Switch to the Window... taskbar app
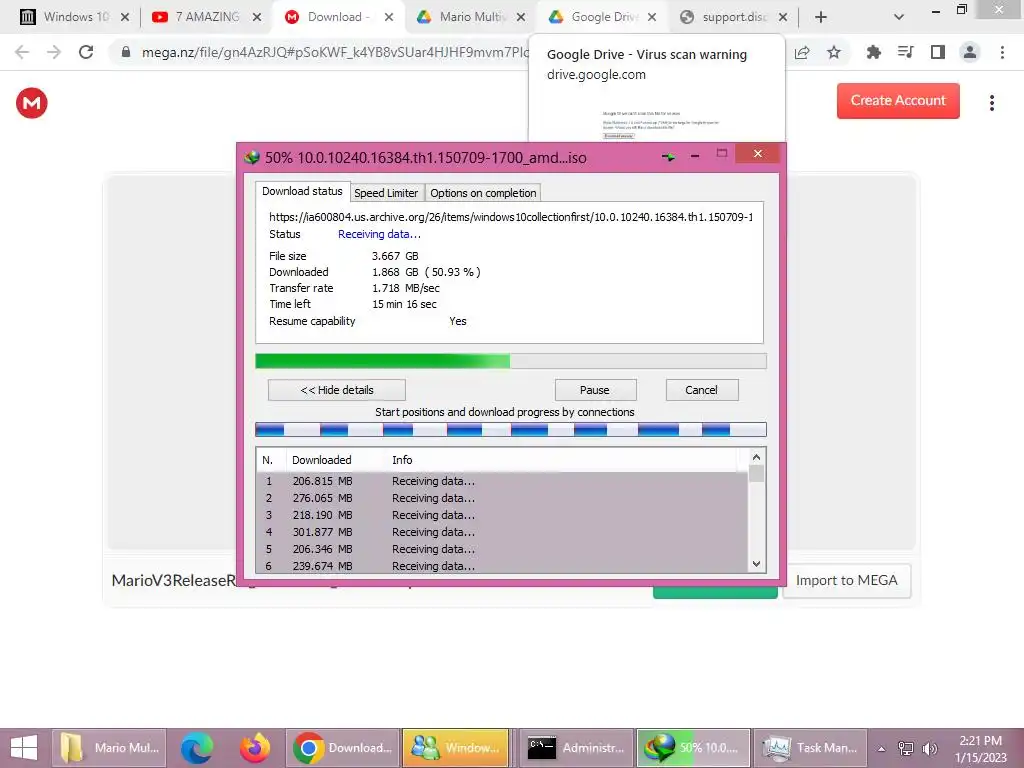This screenshot has height=768, width=1024. coord(456,748)
